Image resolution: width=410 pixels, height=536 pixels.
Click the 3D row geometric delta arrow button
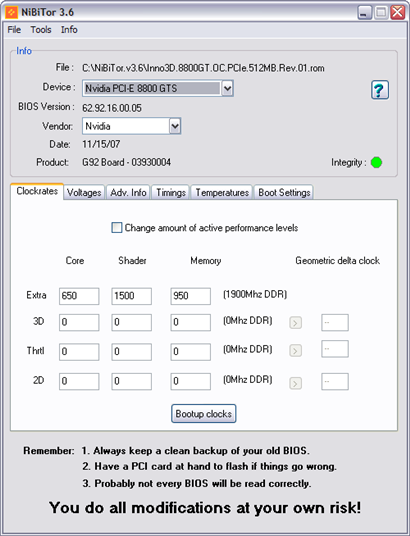tap(295, 322)
